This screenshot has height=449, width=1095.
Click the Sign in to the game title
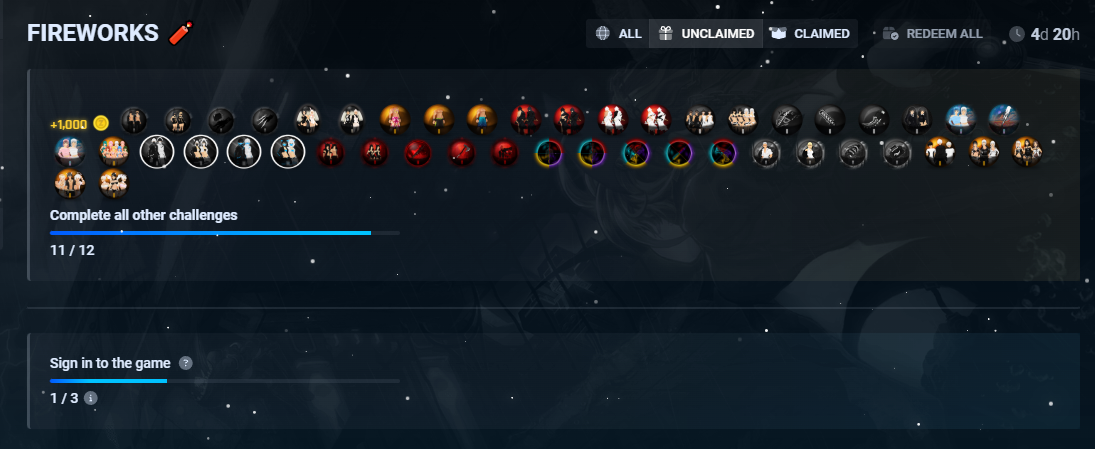pyautogui.click(x=110, y=363)
